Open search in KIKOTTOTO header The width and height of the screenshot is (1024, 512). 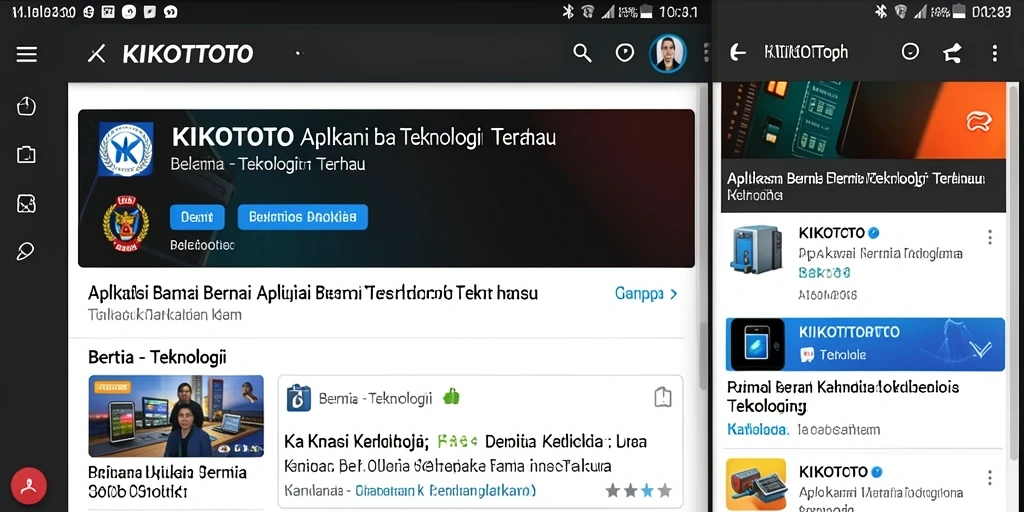(x=582, y=53)
